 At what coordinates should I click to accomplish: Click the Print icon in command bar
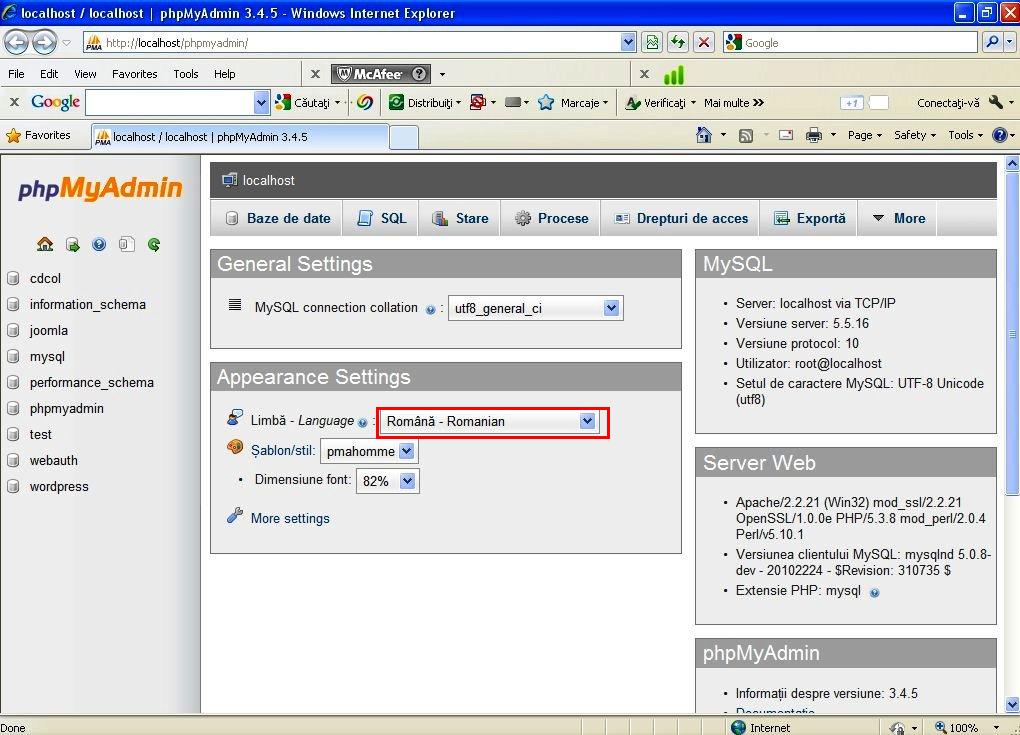(814, 135)
